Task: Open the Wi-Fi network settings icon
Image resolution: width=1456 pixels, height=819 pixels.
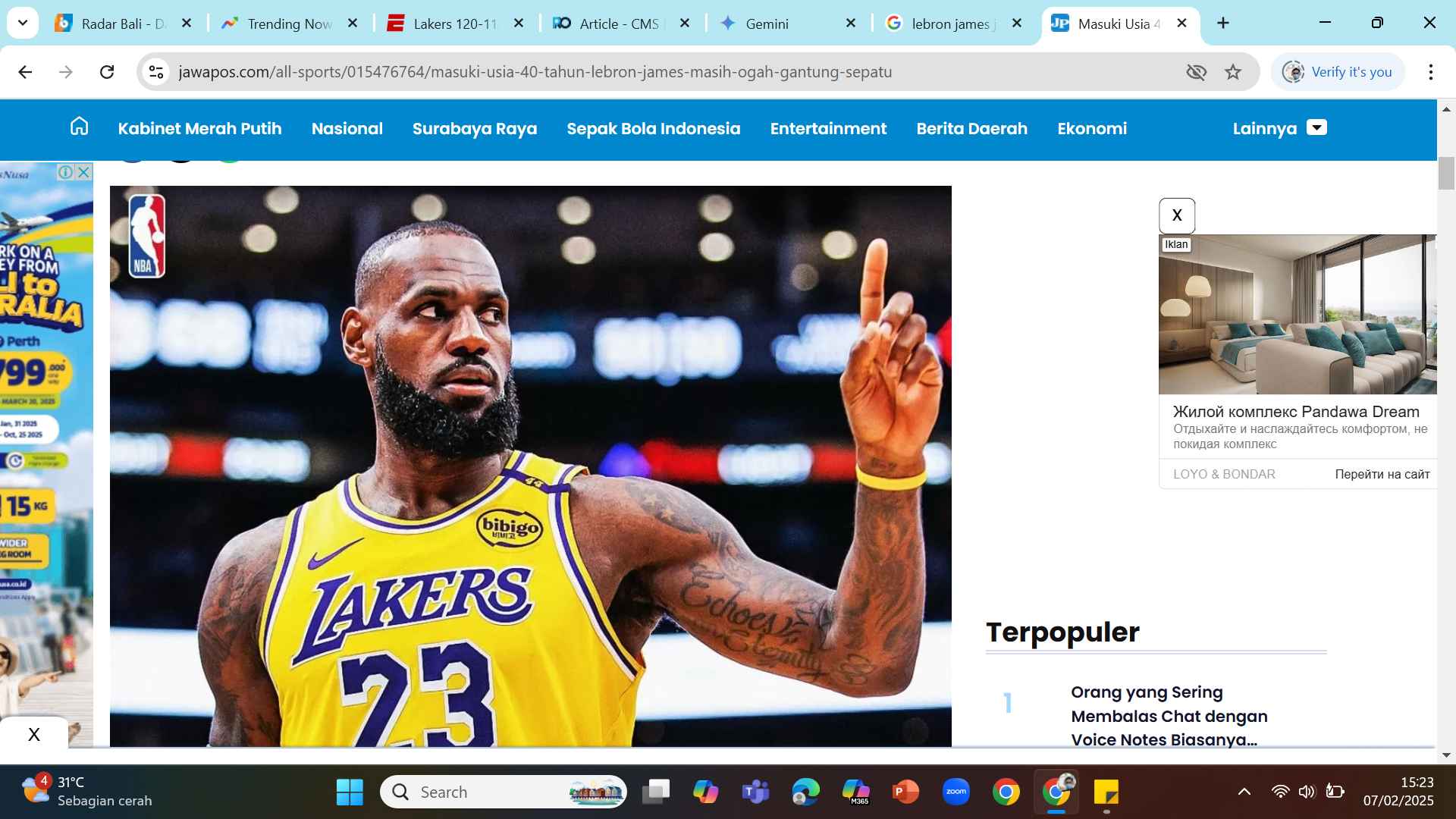Action: click(1280, 792)
